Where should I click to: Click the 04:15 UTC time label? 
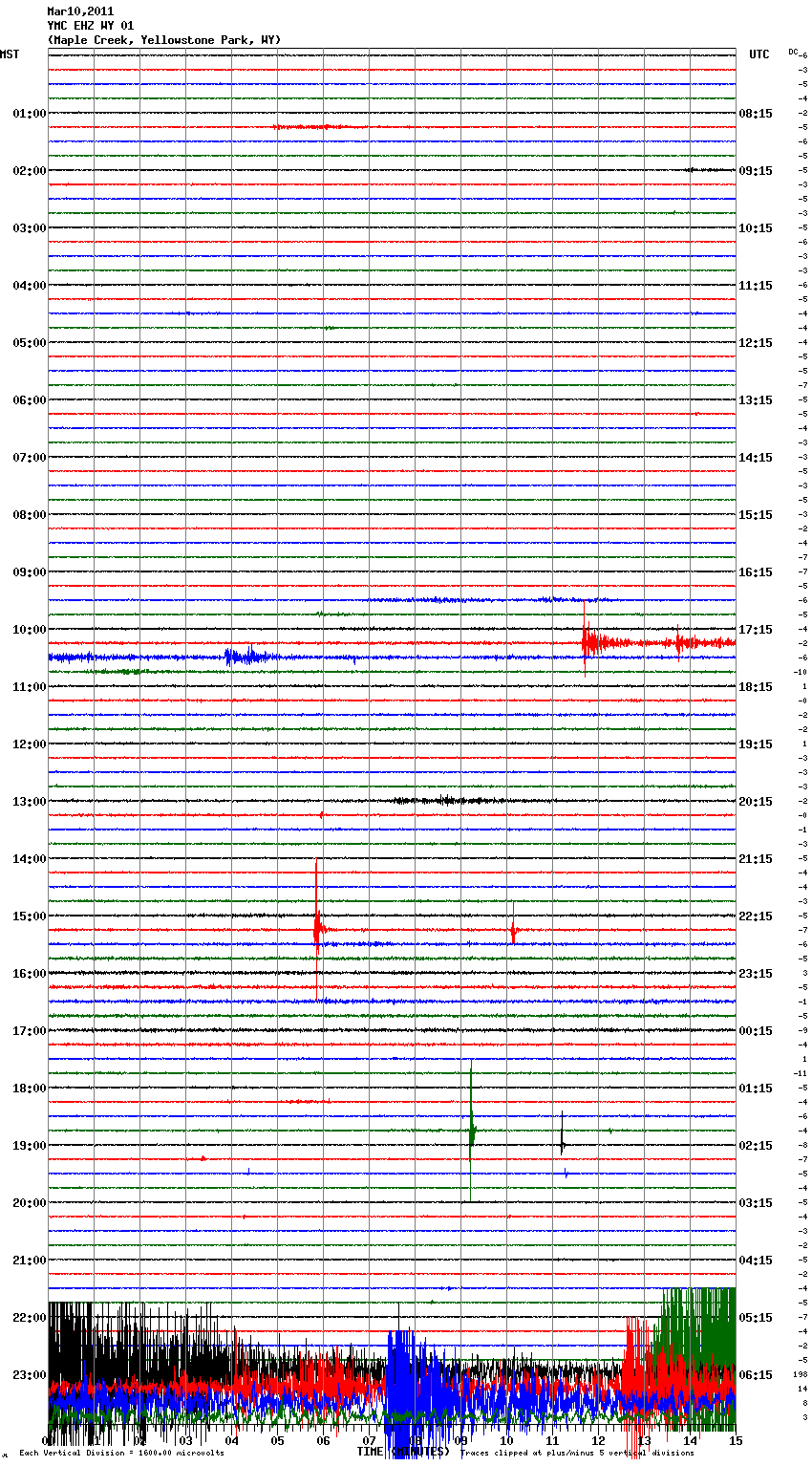tap(756, 1261)
